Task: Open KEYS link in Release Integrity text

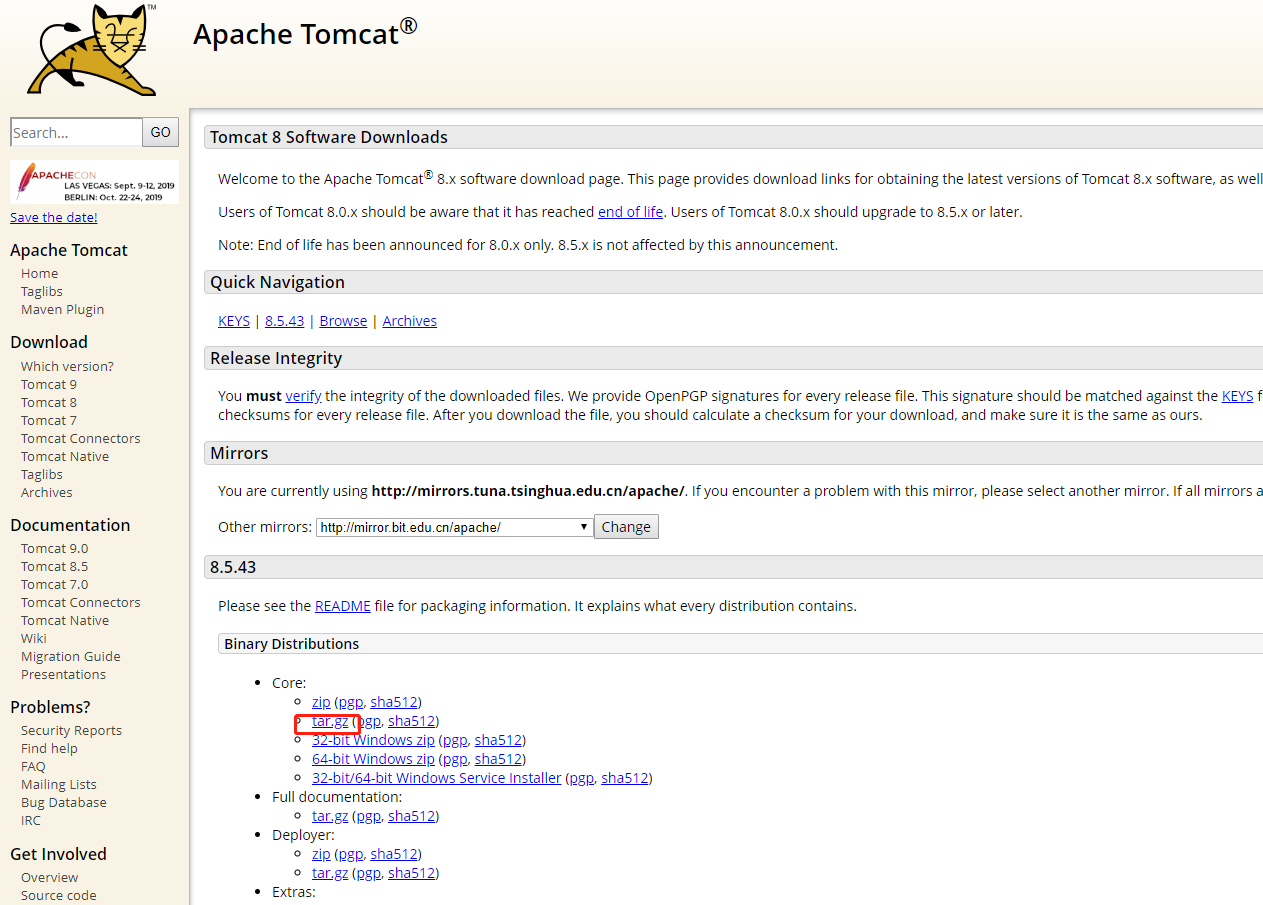Action: tap(1237, 396)
